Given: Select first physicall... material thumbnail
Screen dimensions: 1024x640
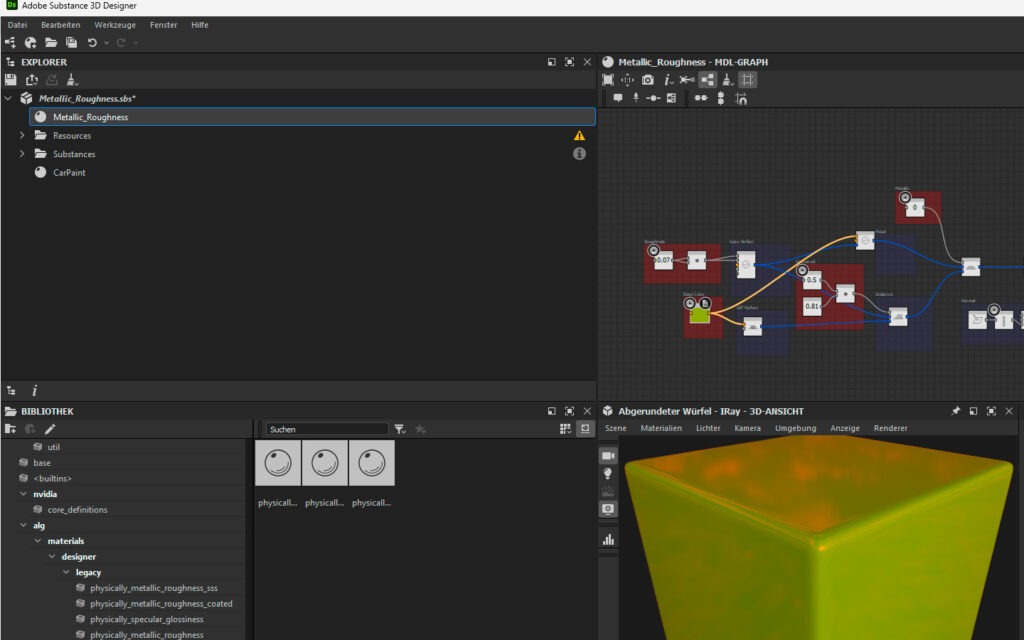Looking at the screenshot, I should [278, 463].
